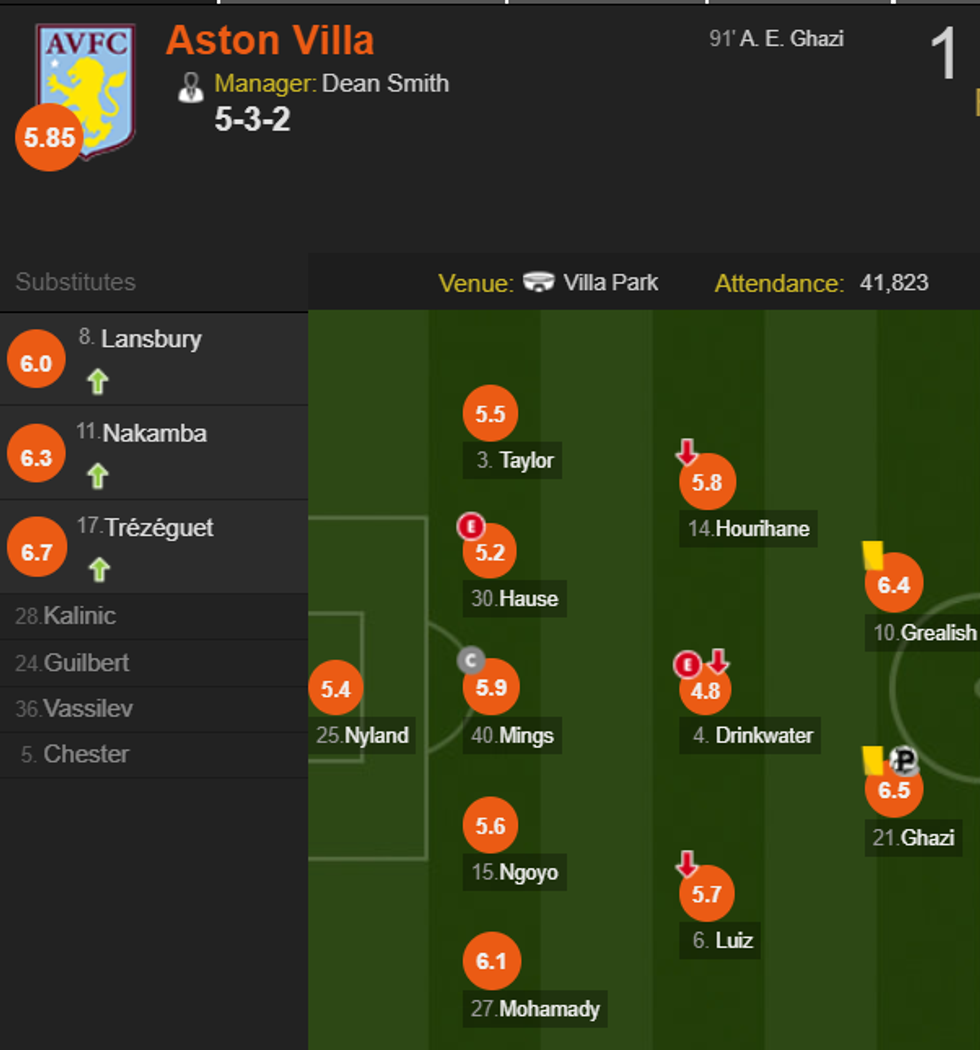Image resolution: width=980 pixels, height=1050 pixels.
Task: Click the error icon on Hause
Action: (x=471, y=526)
